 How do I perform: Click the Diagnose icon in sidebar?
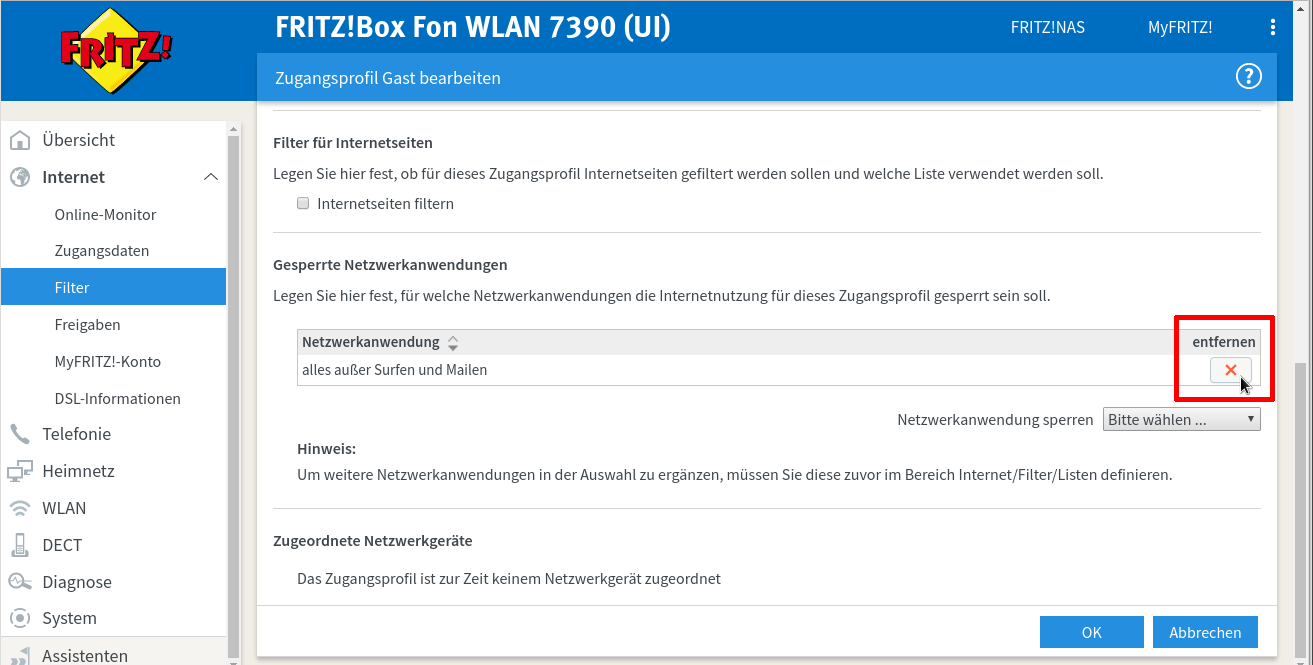point(20,582)
